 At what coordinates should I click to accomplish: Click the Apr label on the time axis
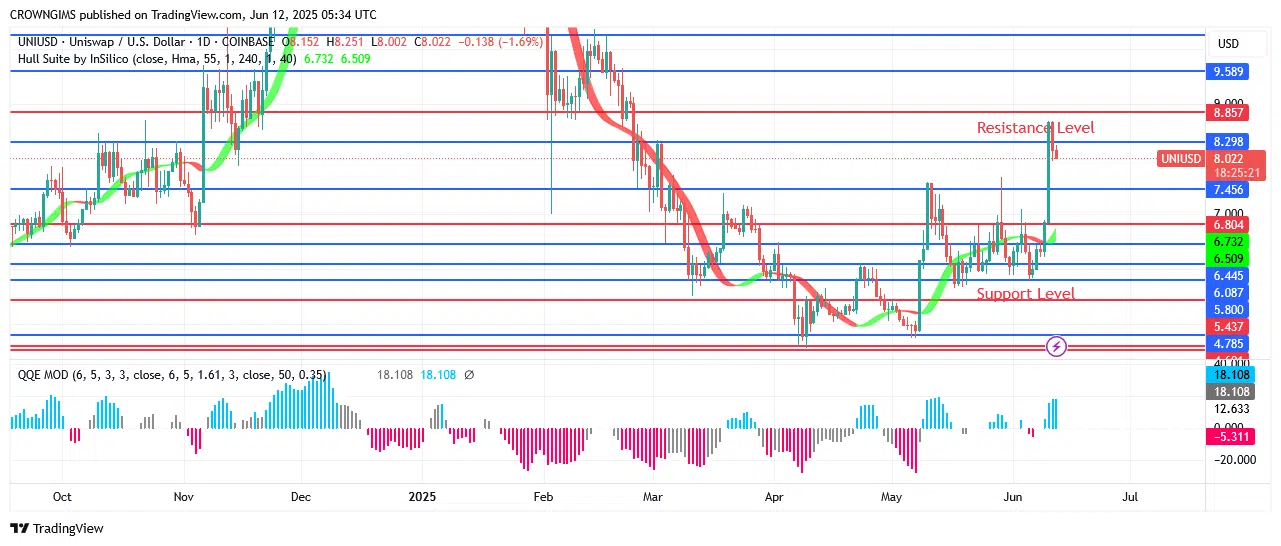click(773, 496)
